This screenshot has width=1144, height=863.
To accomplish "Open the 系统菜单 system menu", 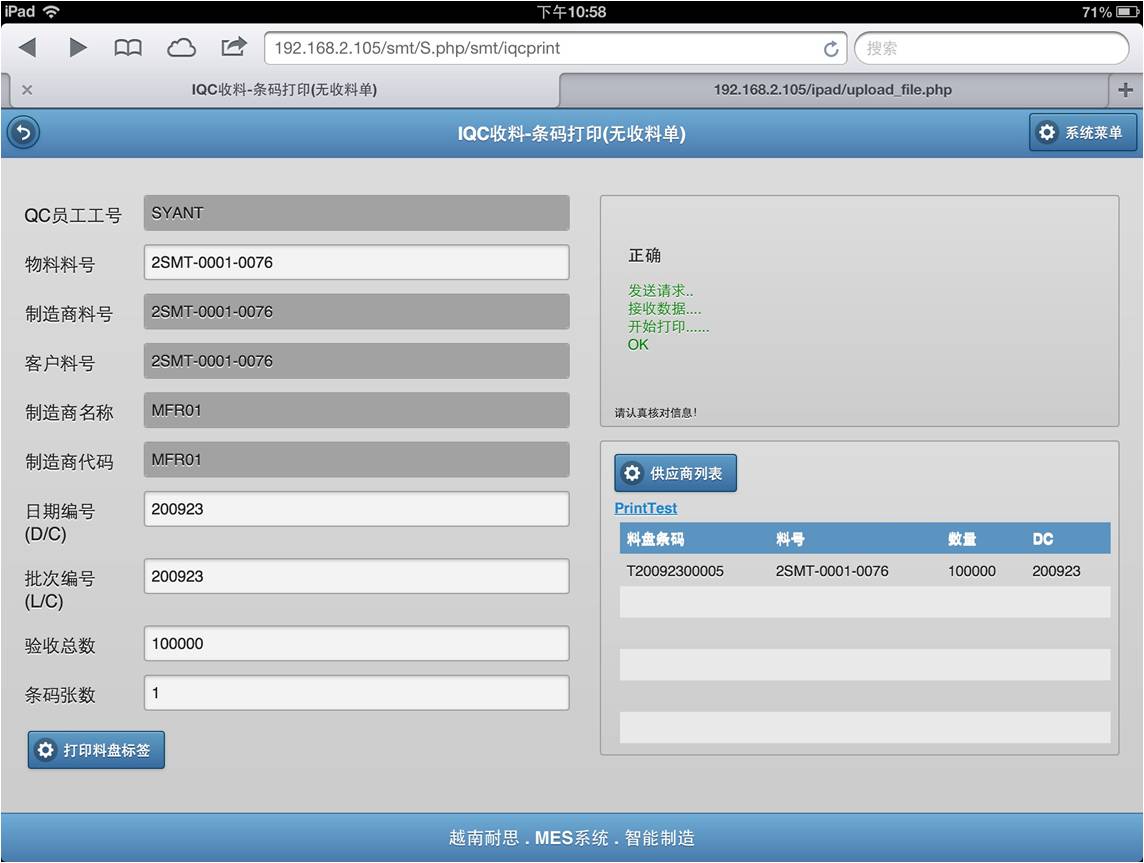I will (x=1082, y=133).
